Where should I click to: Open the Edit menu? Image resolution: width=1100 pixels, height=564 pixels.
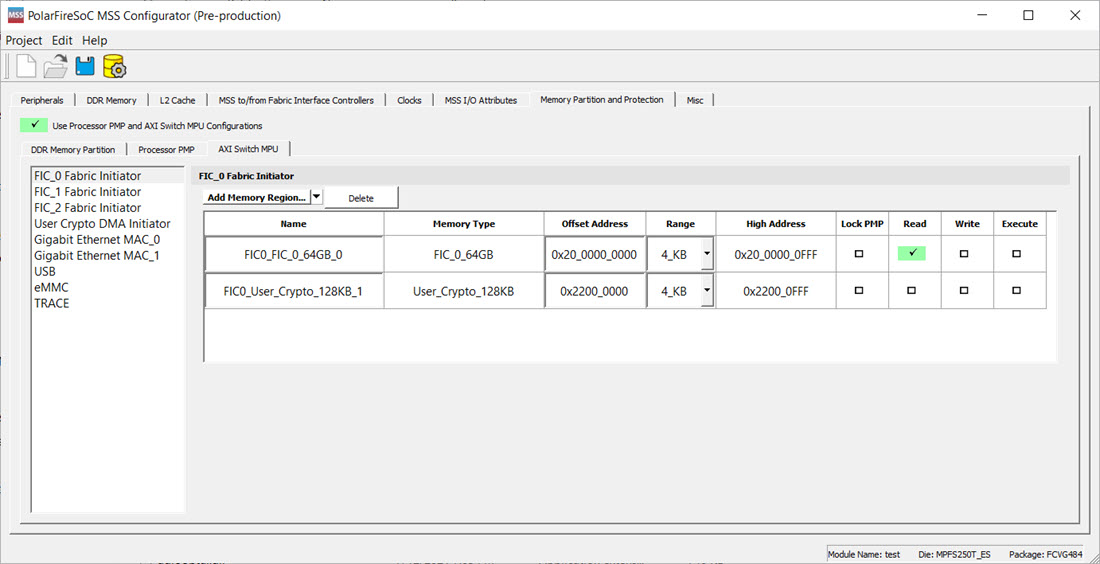coord(62,41)
